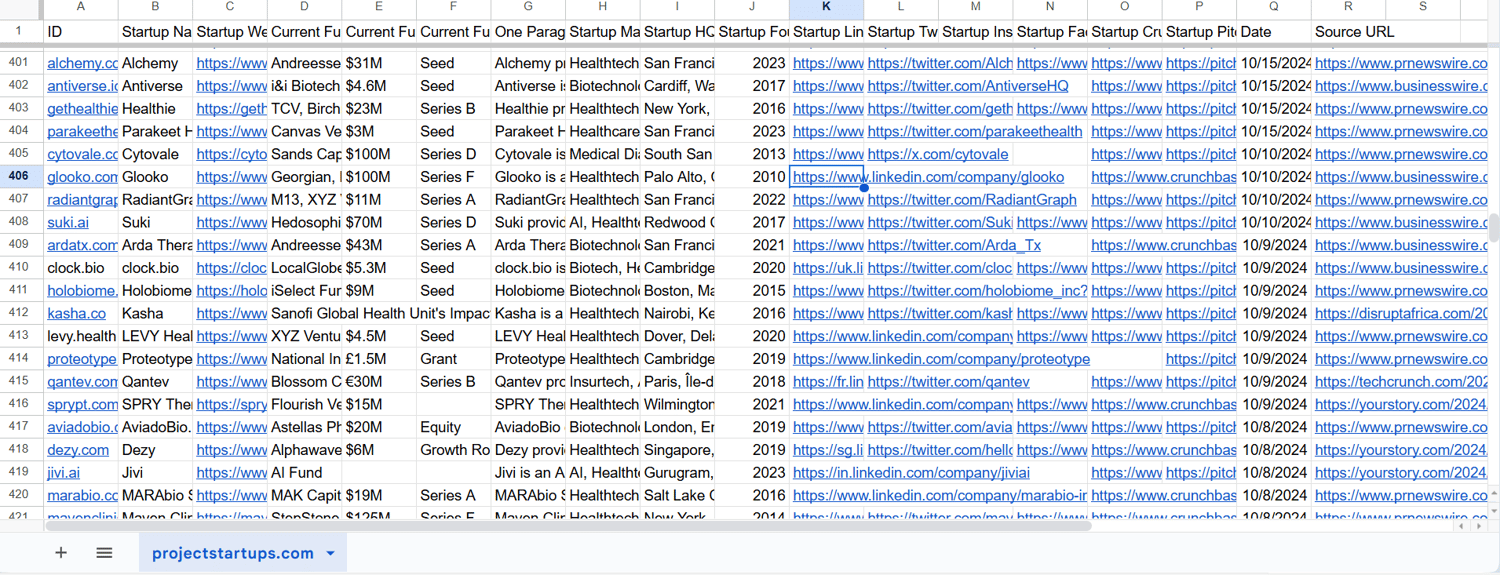Open the https://twitter.com/qantev link
Image resolution: width=1500 pixels, height=575 pixels.
[x=948, y=382]
